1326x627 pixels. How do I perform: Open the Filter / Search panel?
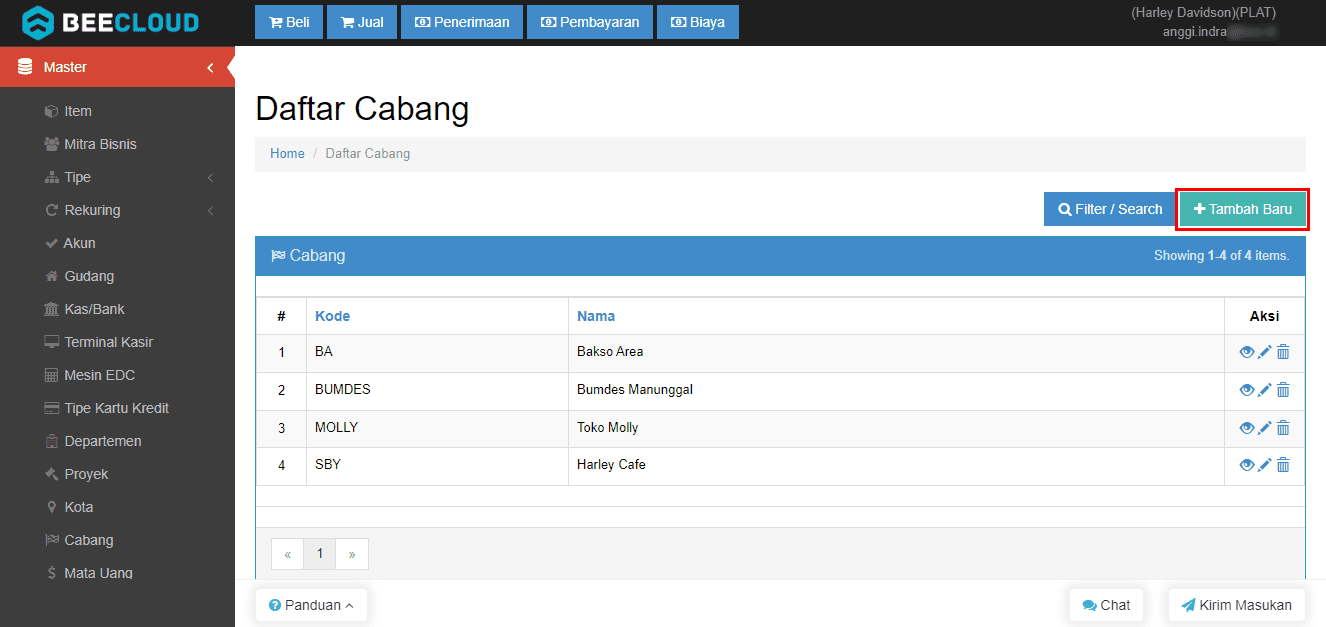(1110, 209)
